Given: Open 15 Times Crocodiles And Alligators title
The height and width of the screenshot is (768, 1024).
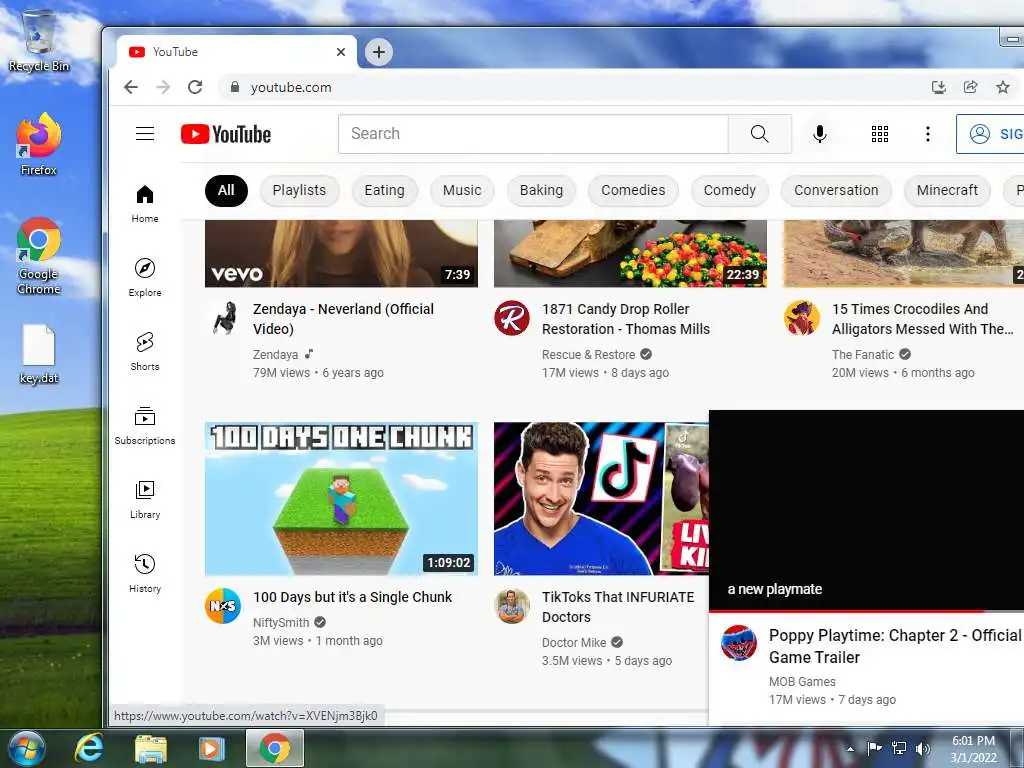Looking at the screenshot, I should point(922,319).
